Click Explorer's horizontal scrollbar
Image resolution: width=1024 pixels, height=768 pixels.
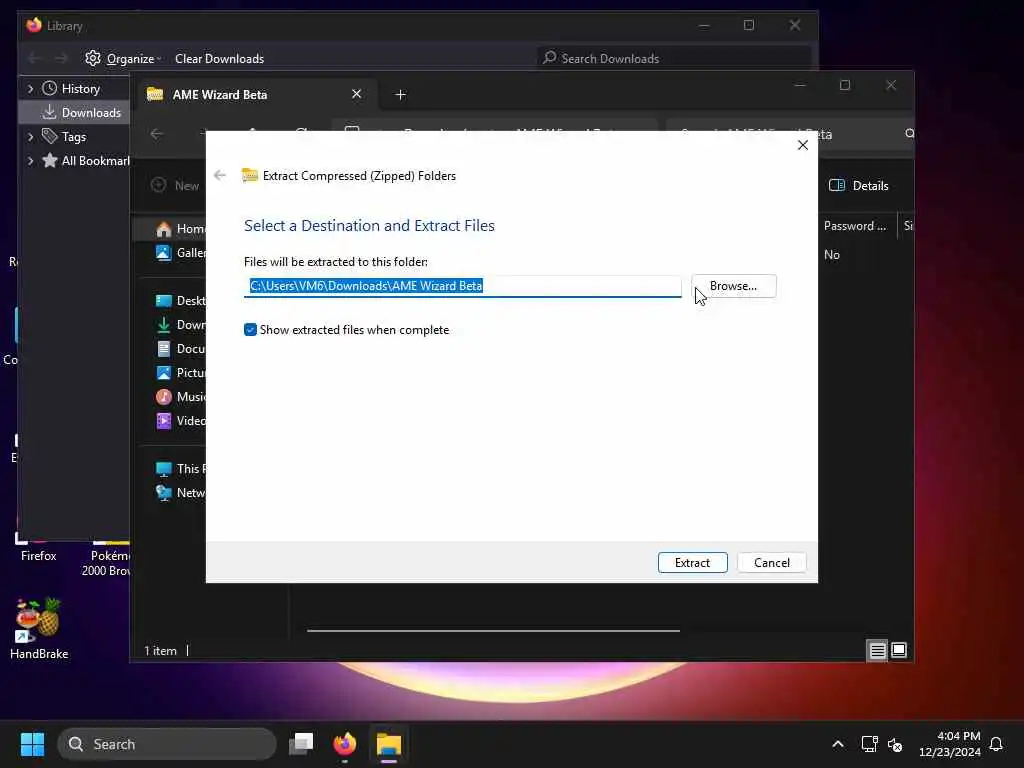point(493,631)
